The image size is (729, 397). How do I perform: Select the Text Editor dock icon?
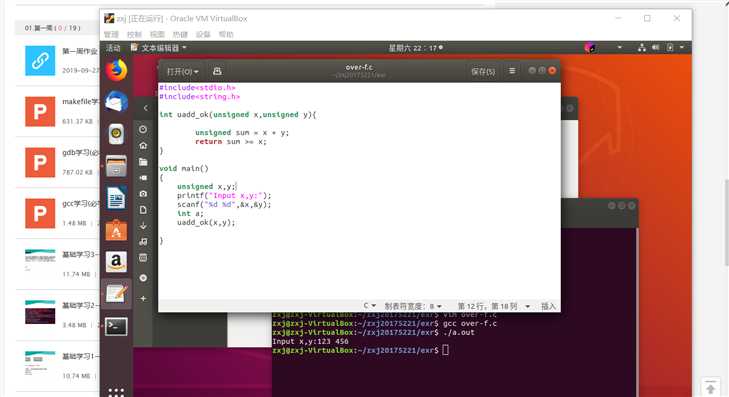116,293
